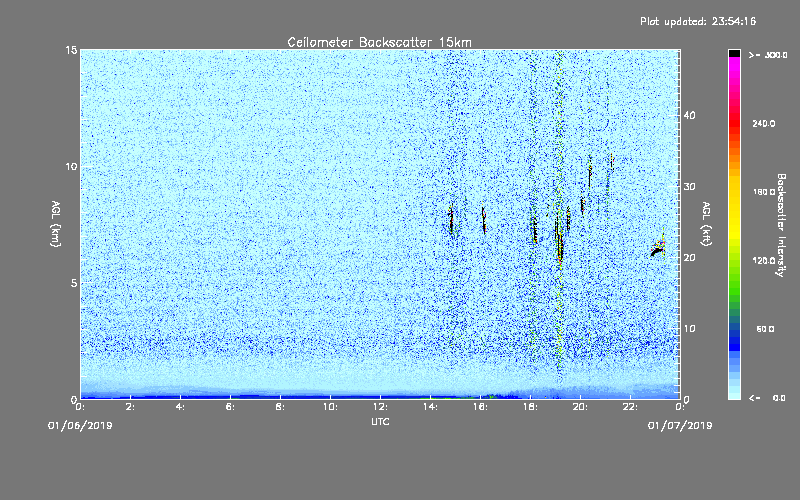800x500 pixels.
Task: Click the cloud echo near 15:00 UTC
Action: click(x=451, y=219)
